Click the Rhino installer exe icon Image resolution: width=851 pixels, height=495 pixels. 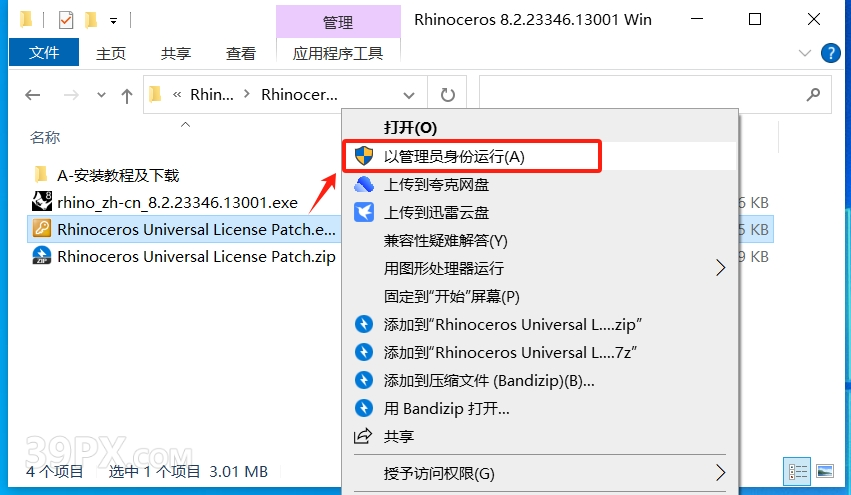click(42, 201)
